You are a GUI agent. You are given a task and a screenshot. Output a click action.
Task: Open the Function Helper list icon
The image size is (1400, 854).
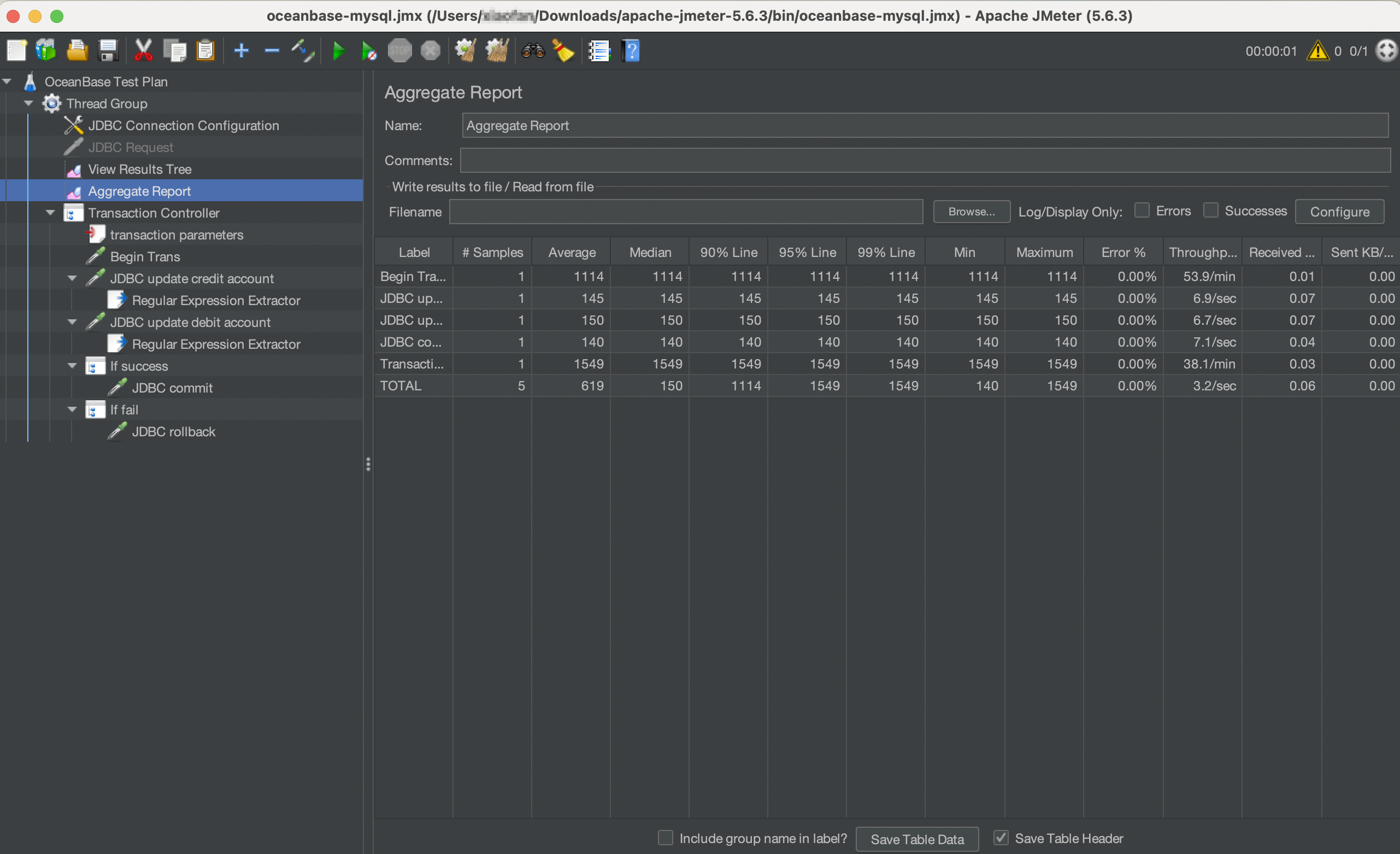coord(598,51)
